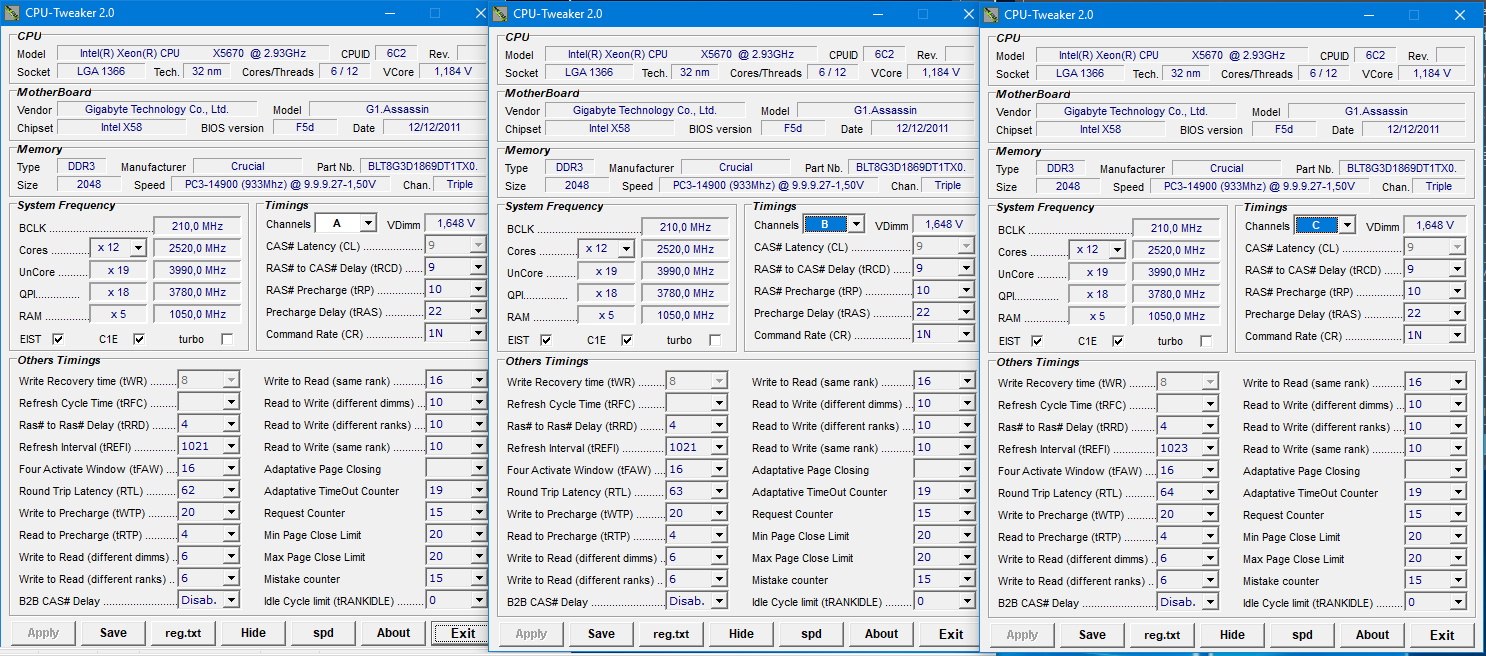Toggle EIST checkbox in middle window
The width and height of the screenshot is (1486, 656).
pos(546,340)
